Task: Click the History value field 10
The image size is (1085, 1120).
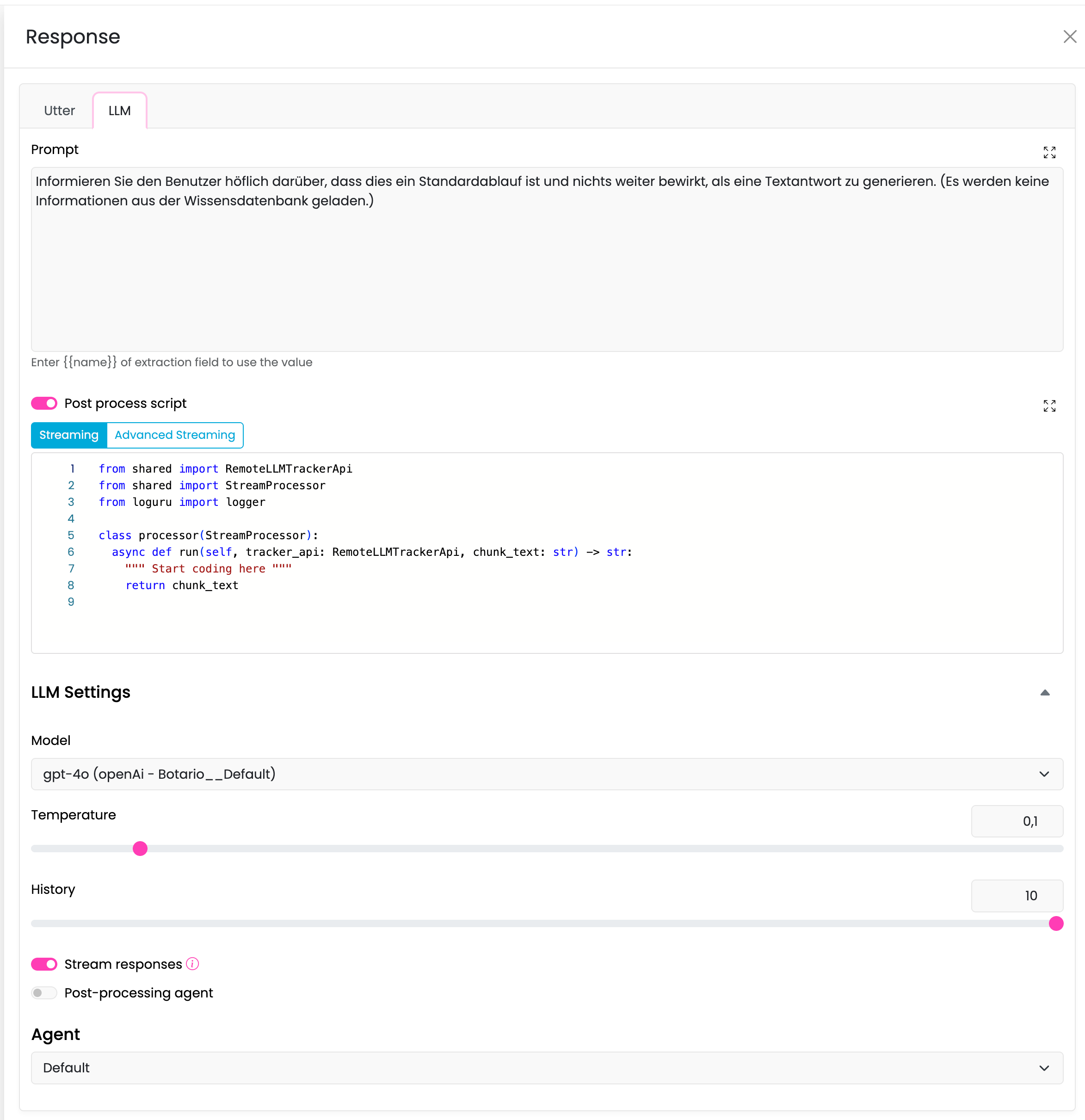Action: [x=1017, y=895]
